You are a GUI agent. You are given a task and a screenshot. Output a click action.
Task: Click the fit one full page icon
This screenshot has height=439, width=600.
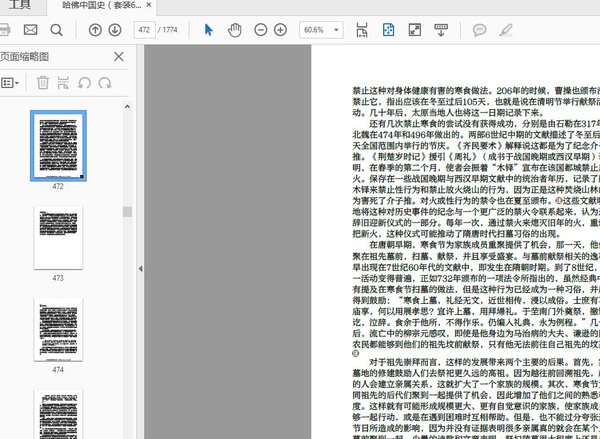(x=388, y=30)
